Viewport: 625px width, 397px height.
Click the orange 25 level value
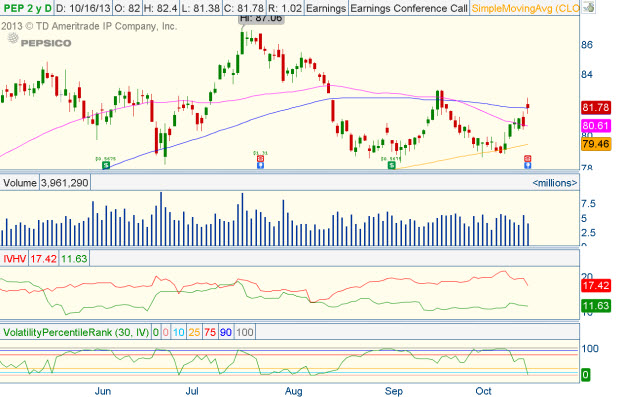pyautogui.click(x=194, y=332)
